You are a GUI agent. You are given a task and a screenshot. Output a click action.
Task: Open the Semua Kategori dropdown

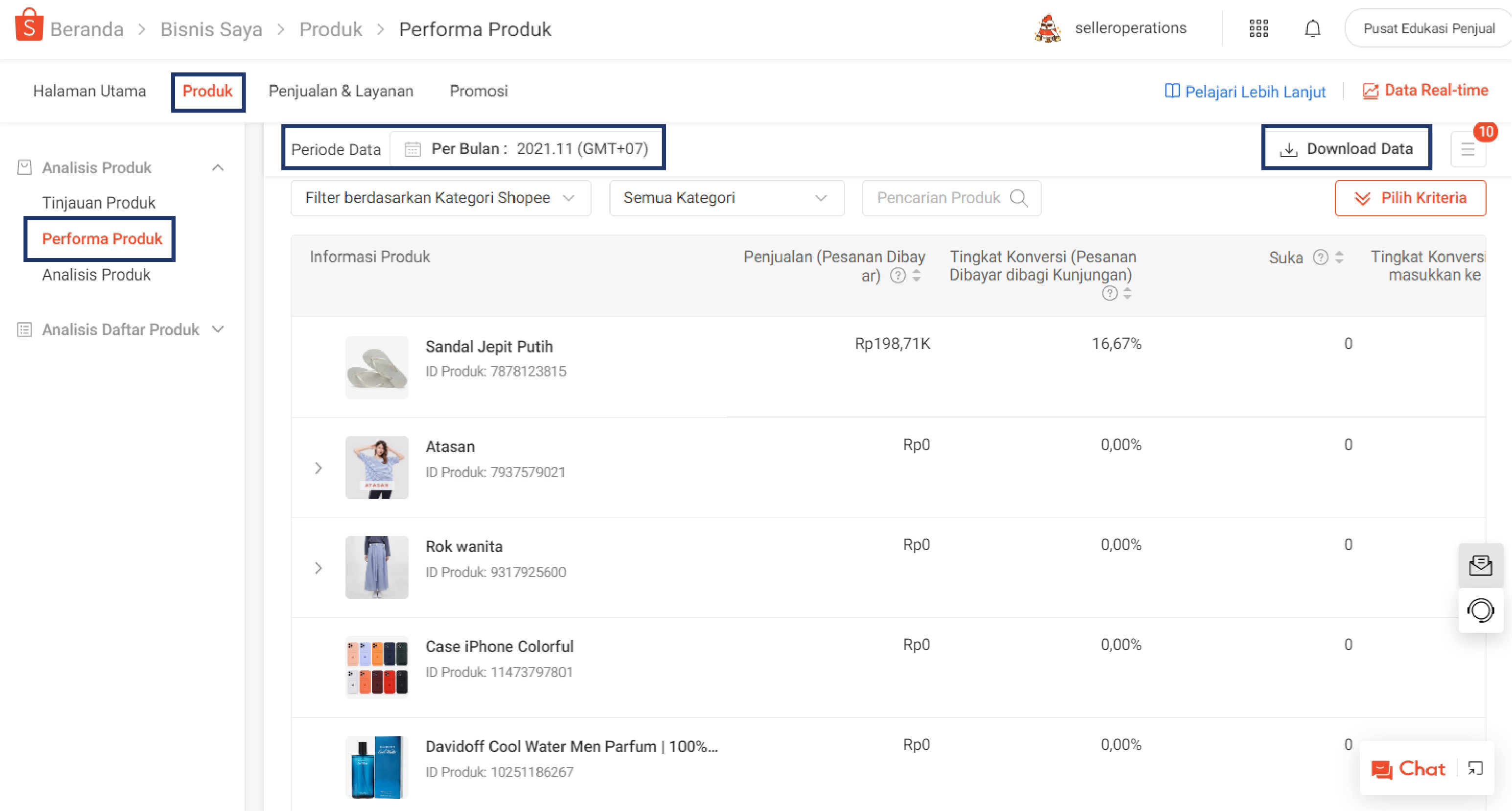(x=727, y=199)
